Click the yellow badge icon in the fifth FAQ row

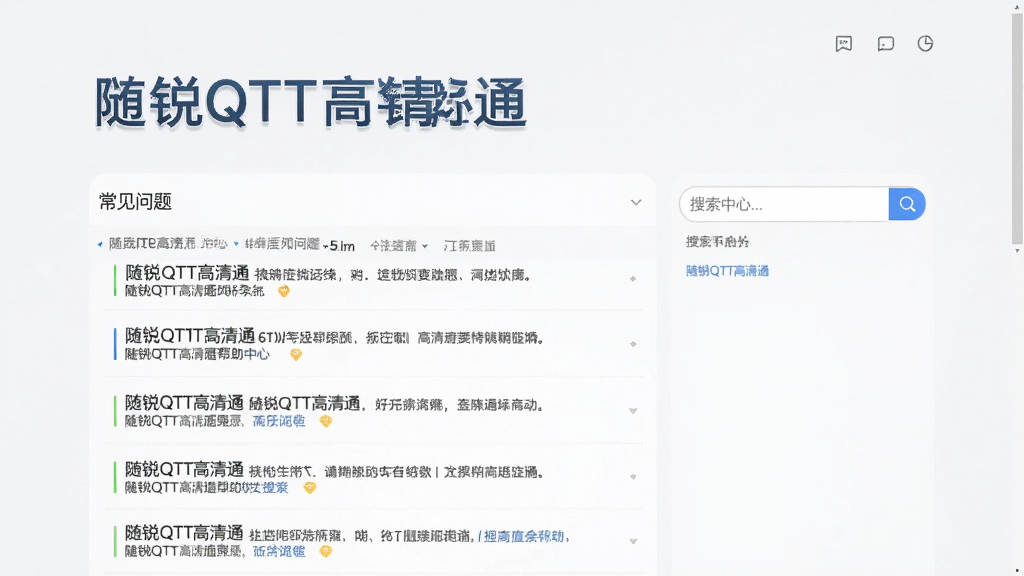(x=326, y=551)
